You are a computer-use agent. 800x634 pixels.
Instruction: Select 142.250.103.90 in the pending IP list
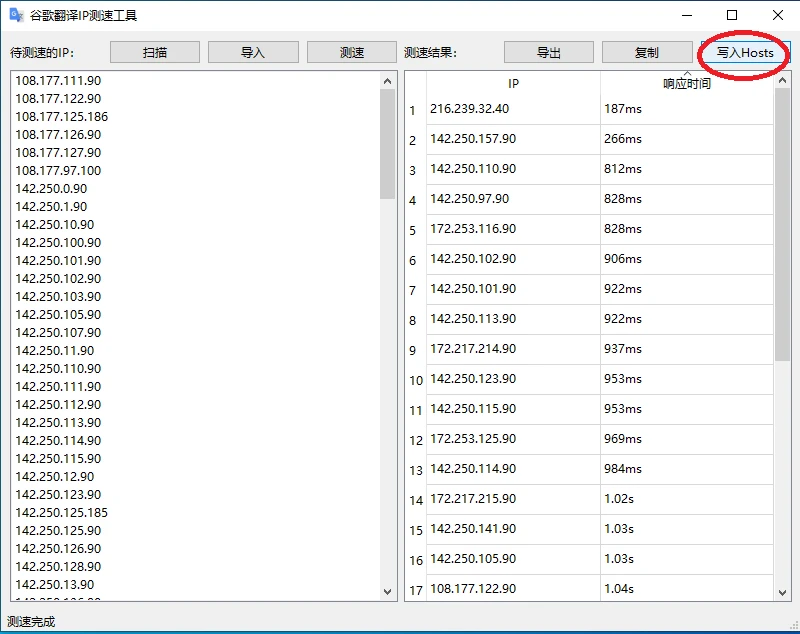point(58,297)
